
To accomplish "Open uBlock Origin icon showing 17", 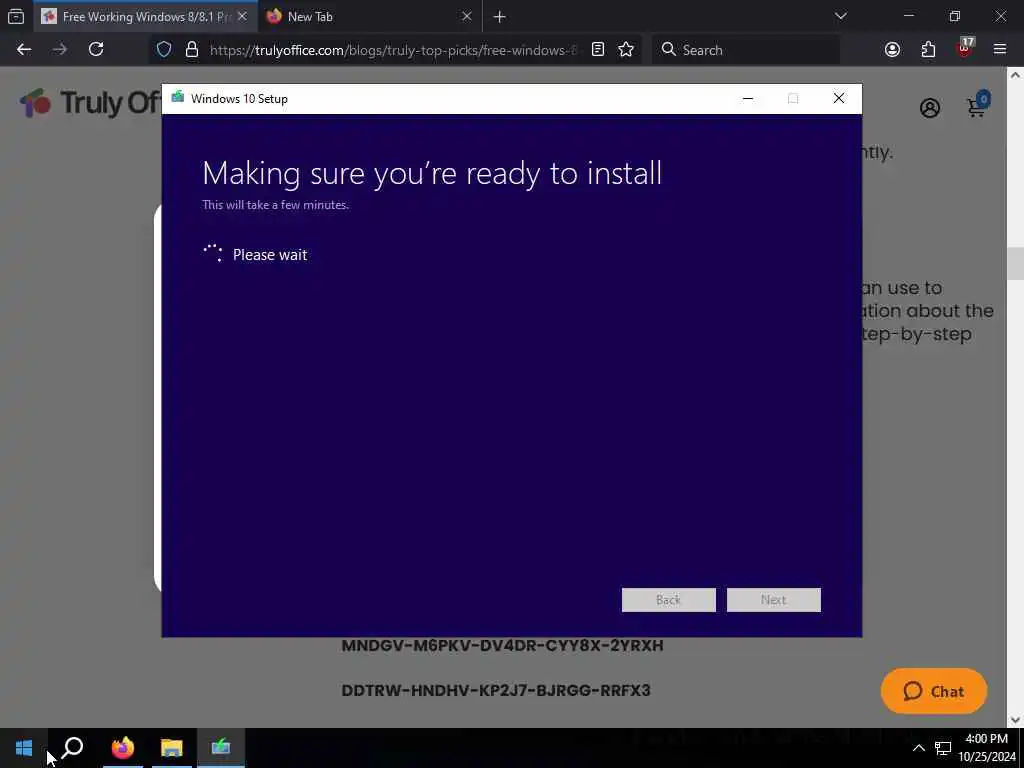I will [965, 48].
